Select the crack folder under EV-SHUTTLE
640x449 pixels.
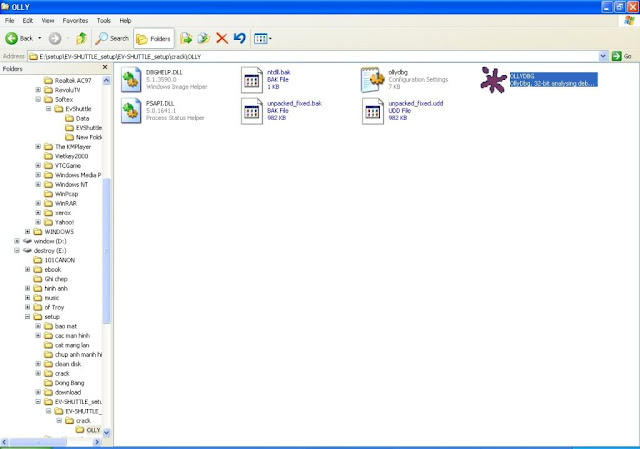point(78,420)
